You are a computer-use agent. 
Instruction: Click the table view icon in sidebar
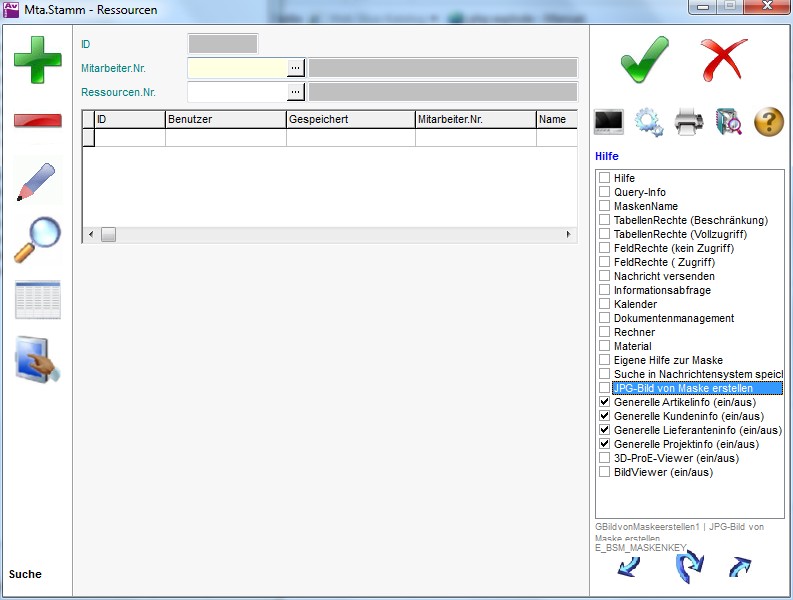pos(37,300)
